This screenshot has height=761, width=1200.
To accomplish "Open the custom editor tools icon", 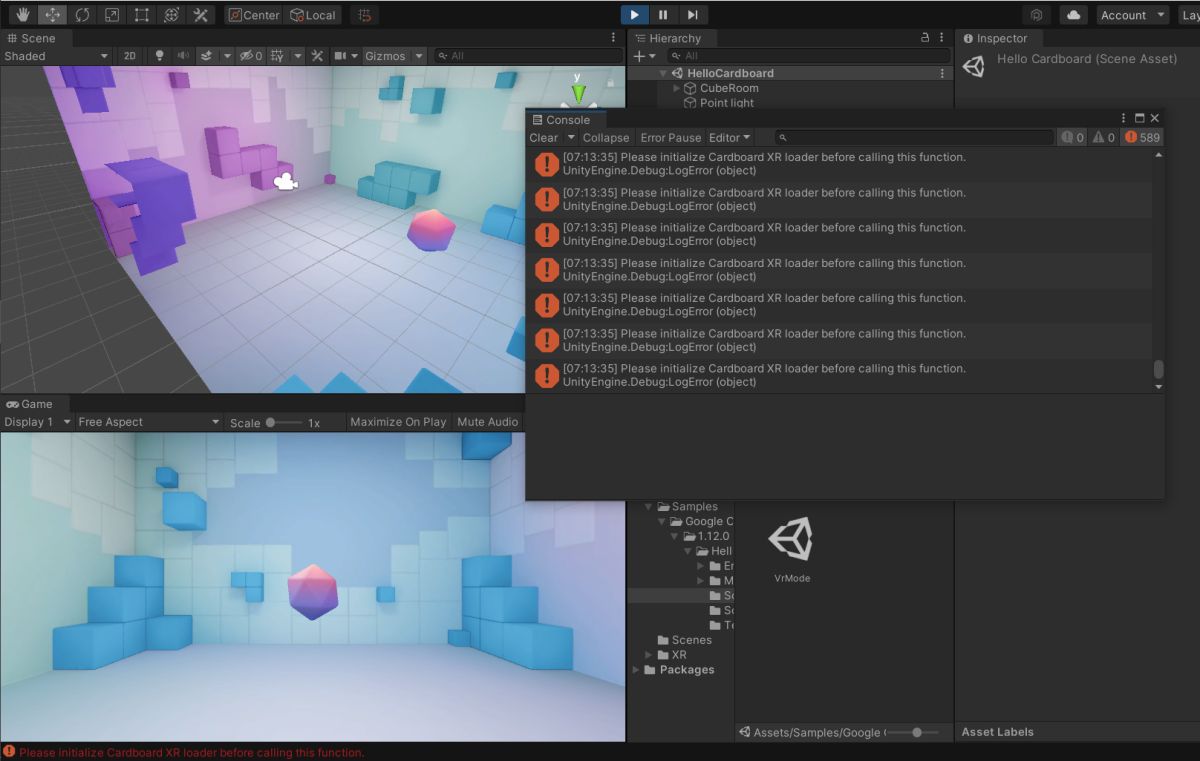I will [201, 15].
